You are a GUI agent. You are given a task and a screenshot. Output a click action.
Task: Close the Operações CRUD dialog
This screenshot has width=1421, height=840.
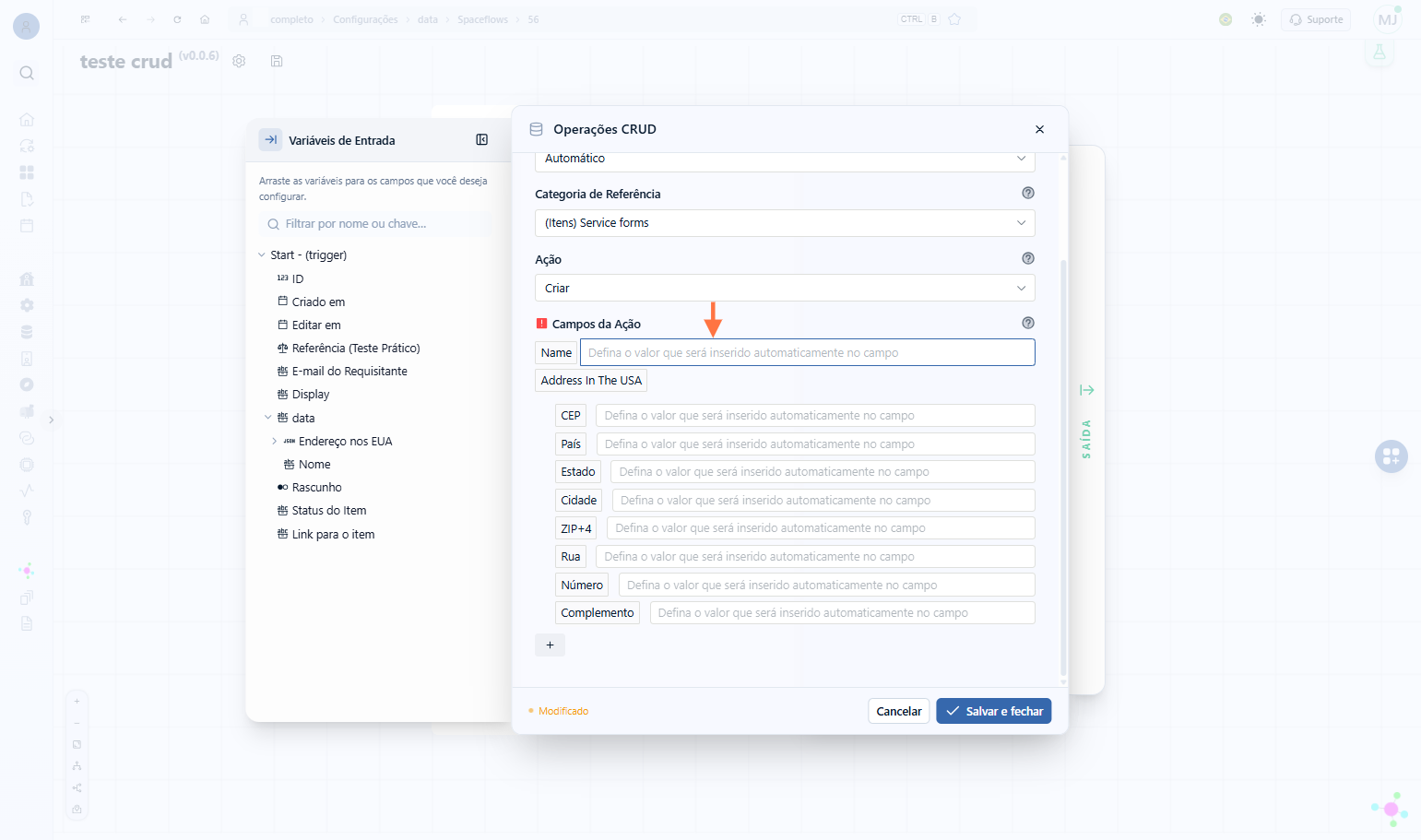point(1039,129)
